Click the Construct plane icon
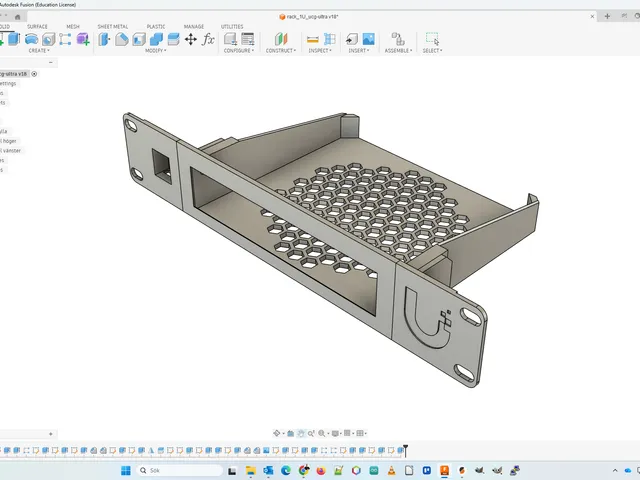The image size is (640, 480). coord(281,39)
